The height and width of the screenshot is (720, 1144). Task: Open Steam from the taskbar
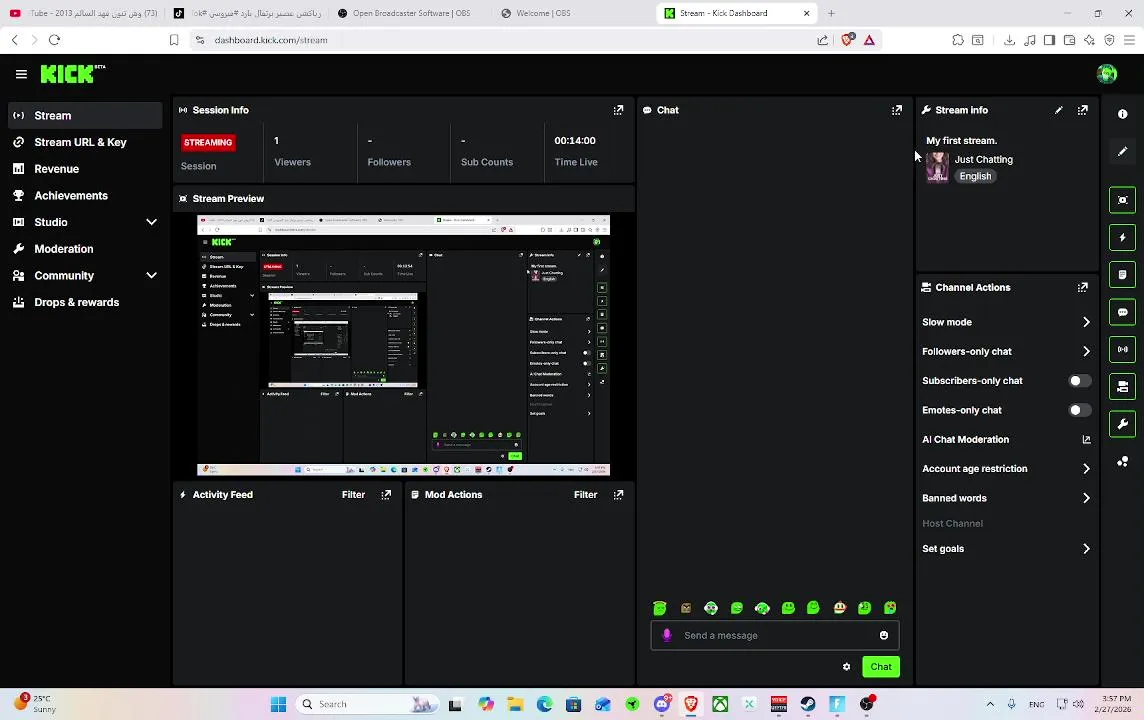[808, 704]
